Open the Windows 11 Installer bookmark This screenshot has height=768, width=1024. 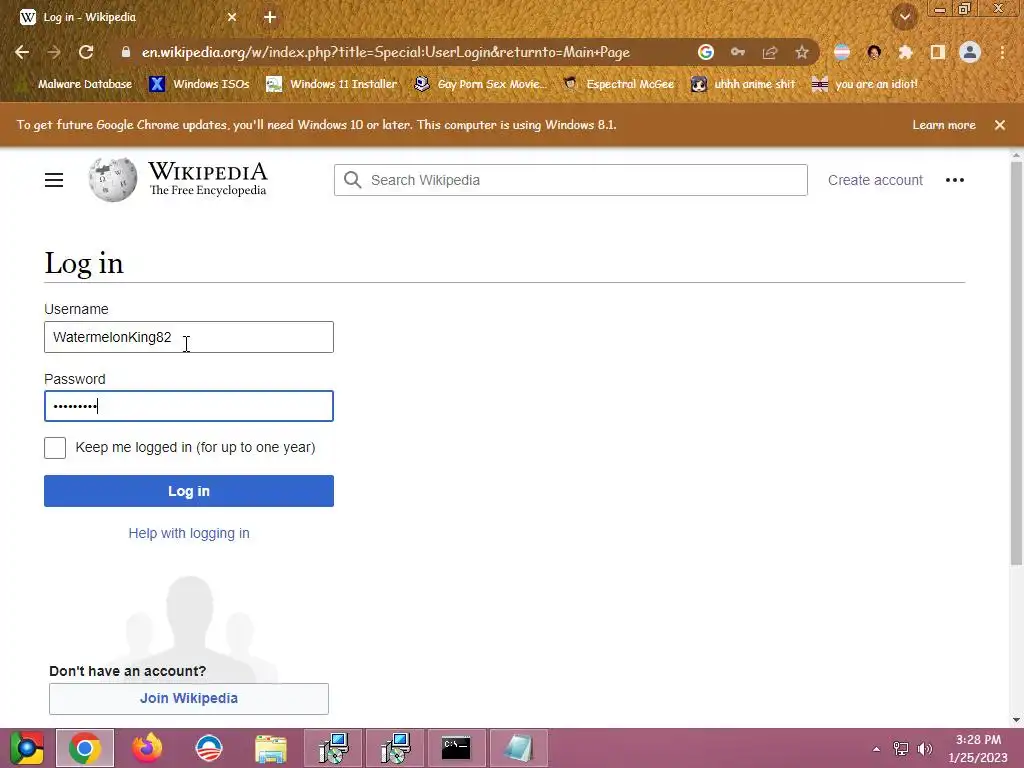pos(332,84)
